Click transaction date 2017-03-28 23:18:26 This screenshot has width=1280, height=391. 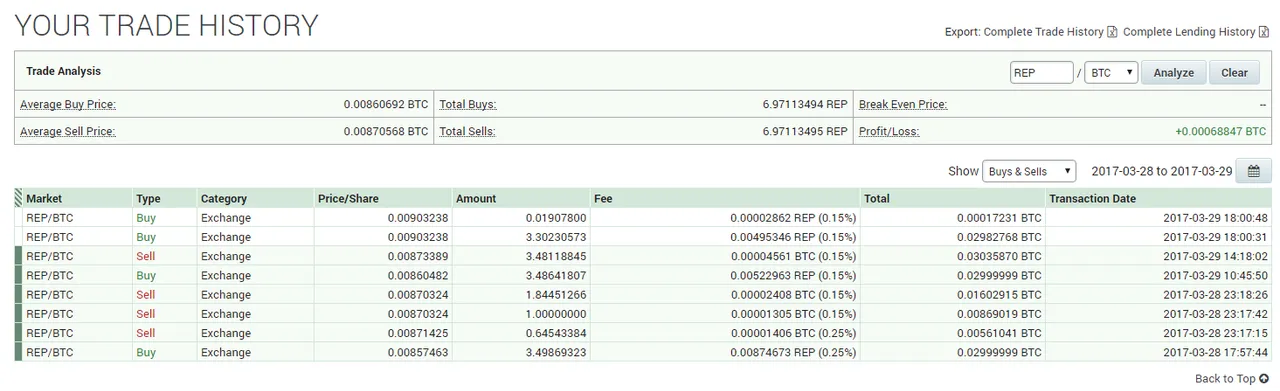[1215, 295]
